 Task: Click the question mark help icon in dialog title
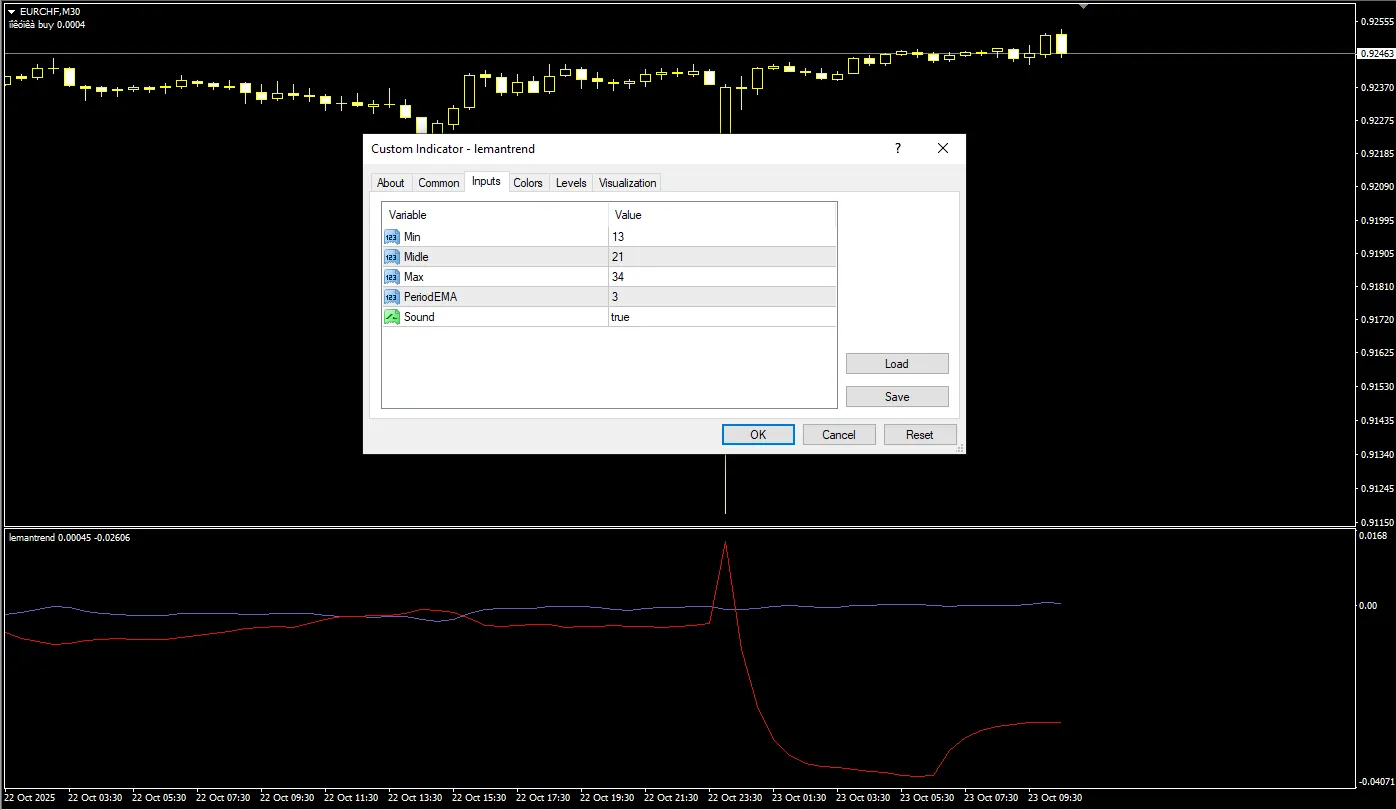(x=898, y=148)
